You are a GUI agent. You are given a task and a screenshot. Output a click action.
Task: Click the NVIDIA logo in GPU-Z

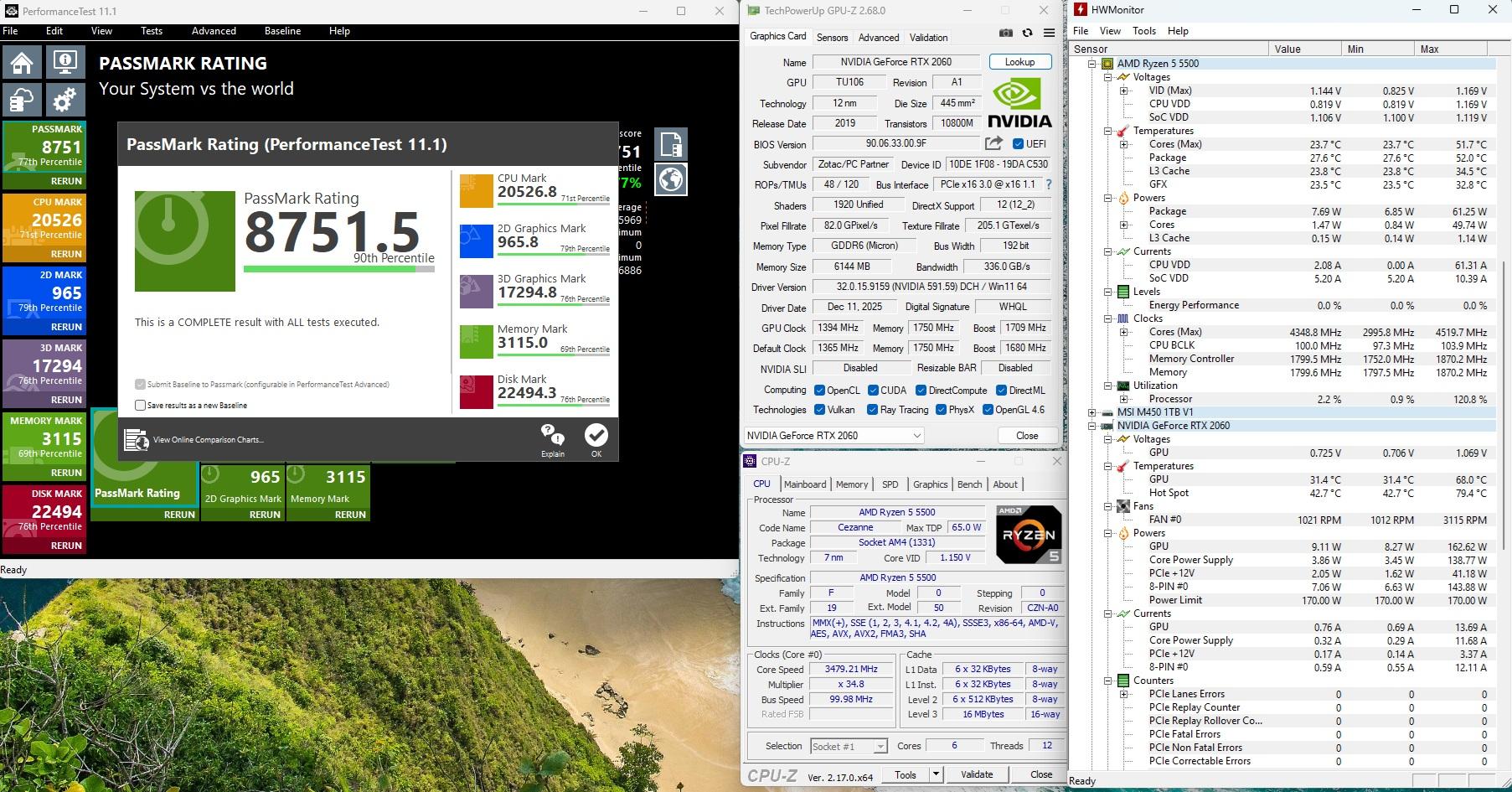coord(1019,102)
